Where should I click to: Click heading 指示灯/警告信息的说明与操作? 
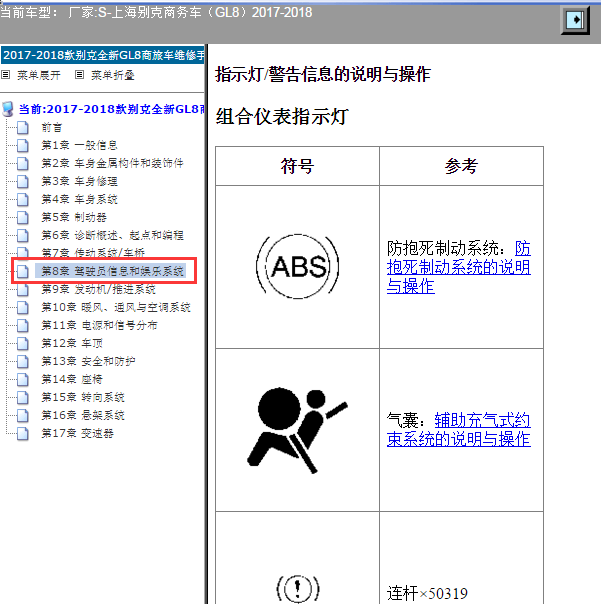(323, 74)
